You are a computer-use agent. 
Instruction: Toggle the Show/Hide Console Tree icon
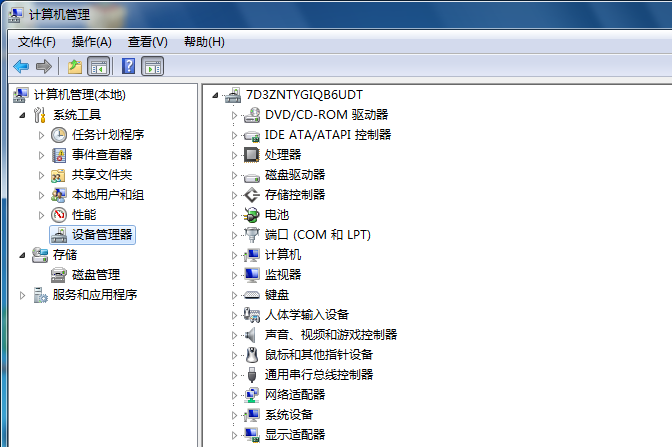[x=99, y=66]
